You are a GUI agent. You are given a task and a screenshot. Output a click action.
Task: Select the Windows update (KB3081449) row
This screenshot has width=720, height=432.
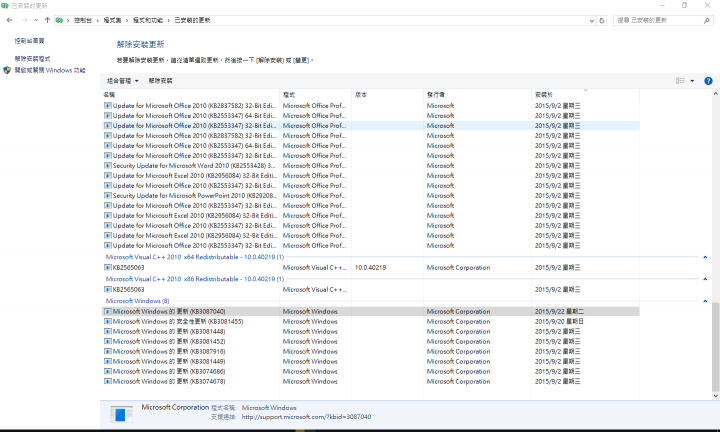[x=370, y=361]
